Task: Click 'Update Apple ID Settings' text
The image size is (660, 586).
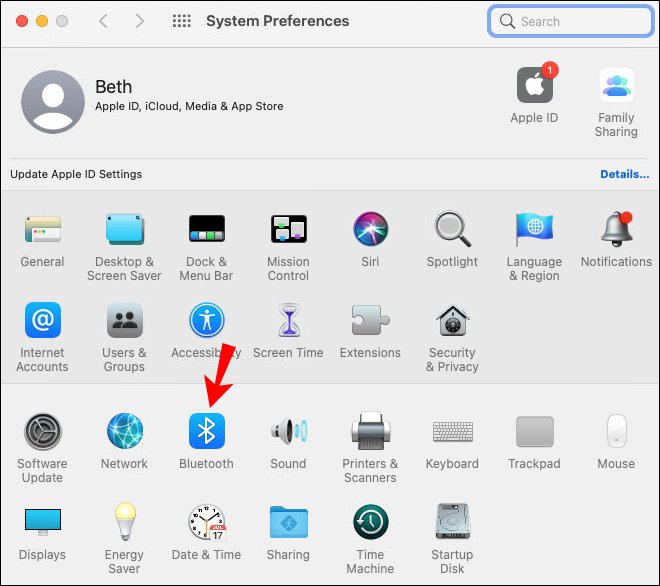Action: click(x=76, y=174)
